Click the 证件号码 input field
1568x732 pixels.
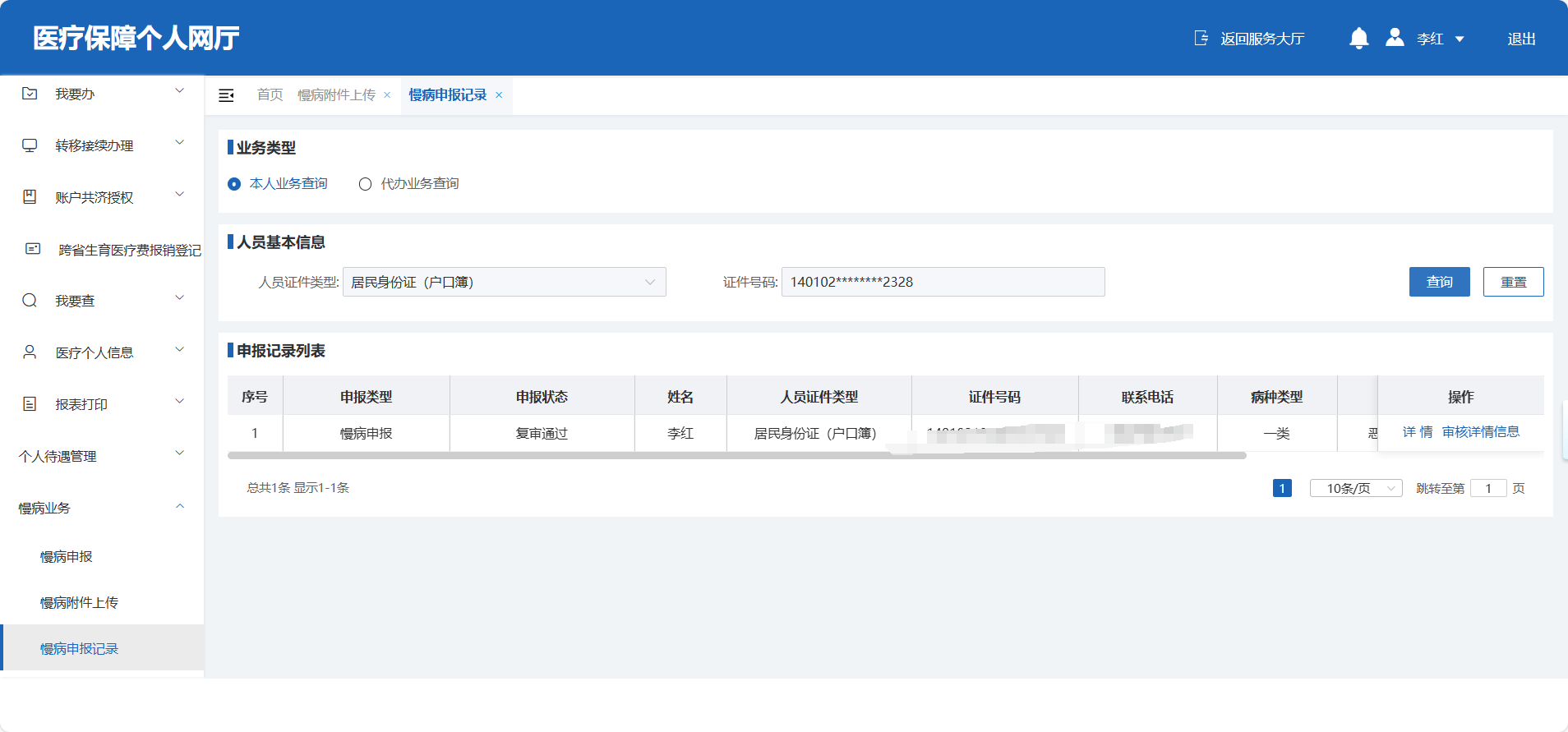tap(943, 282)
